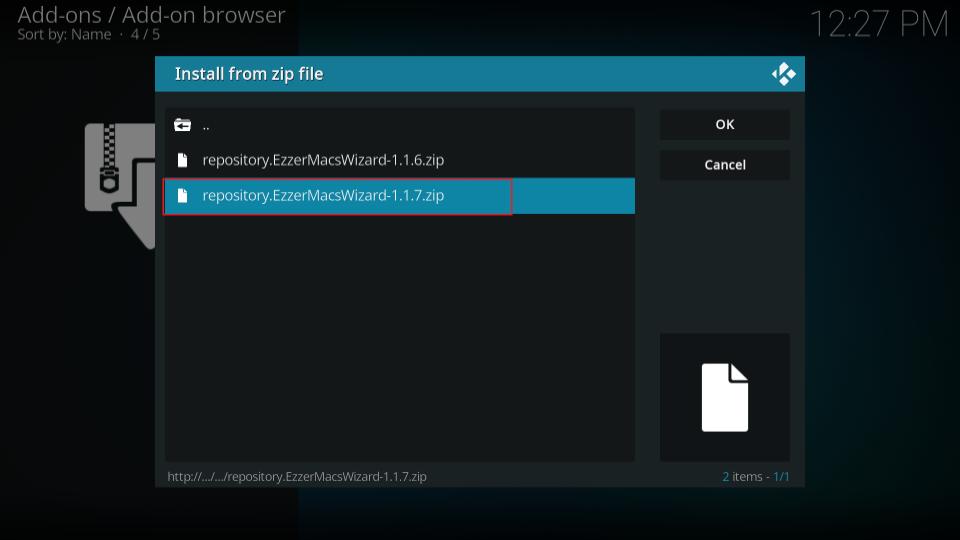Click the 12:27 PM clock
The height and width of the screenshot is (540, 960).
click(879, 24)
